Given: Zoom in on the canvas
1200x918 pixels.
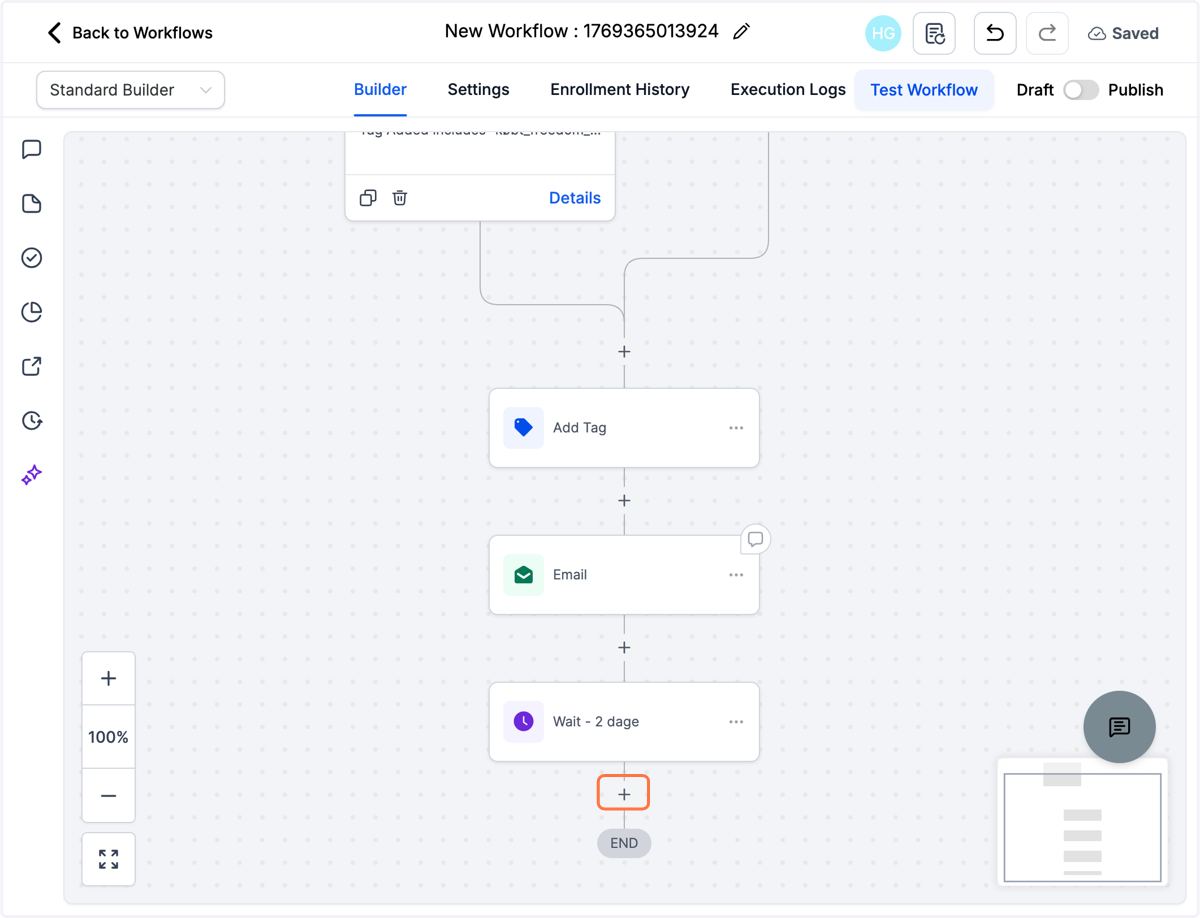Looking at the screenshot, I should (x=109, y=679).
